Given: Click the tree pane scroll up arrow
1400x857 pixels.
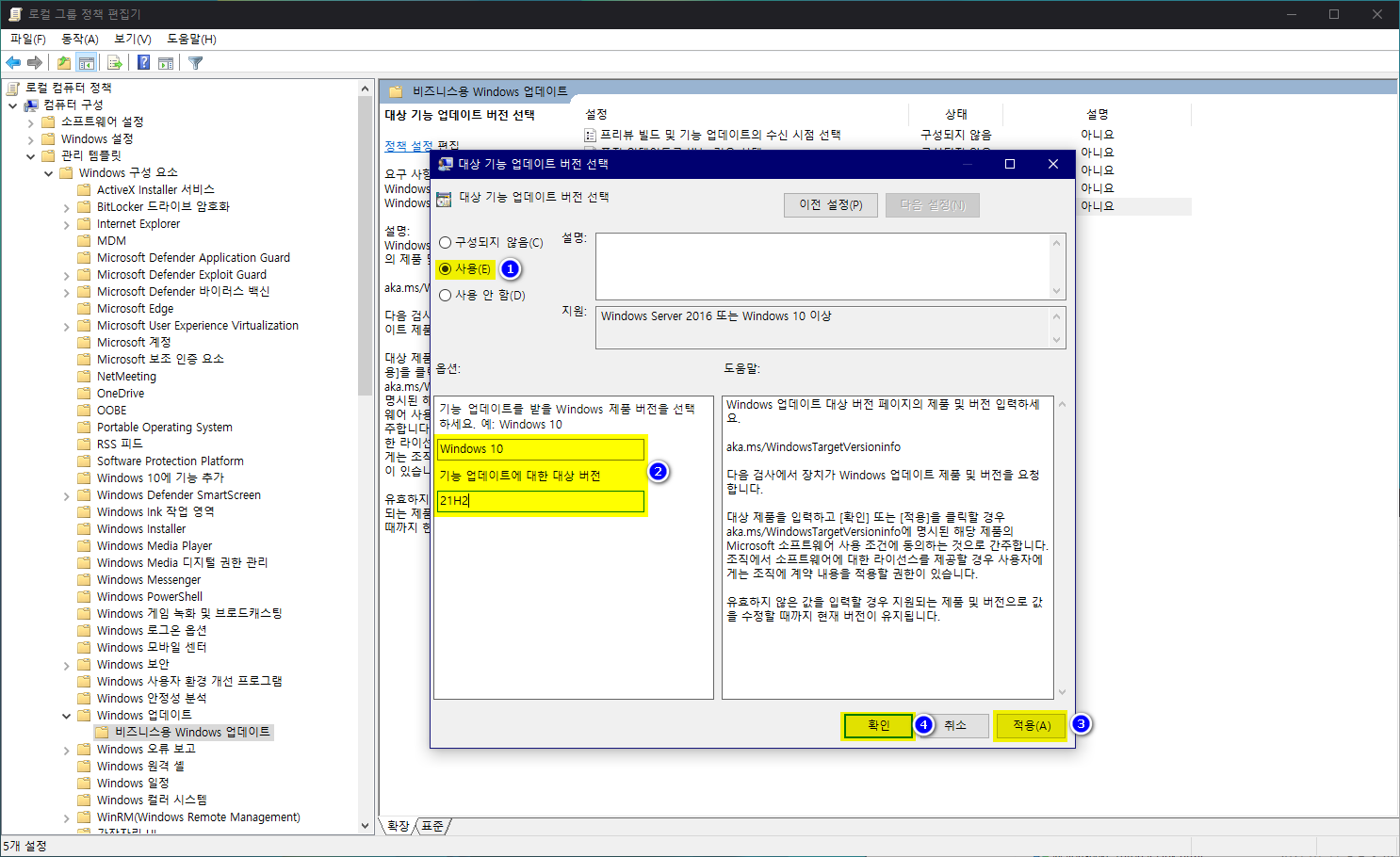Looking at the screenshot, I should [366, 88].
